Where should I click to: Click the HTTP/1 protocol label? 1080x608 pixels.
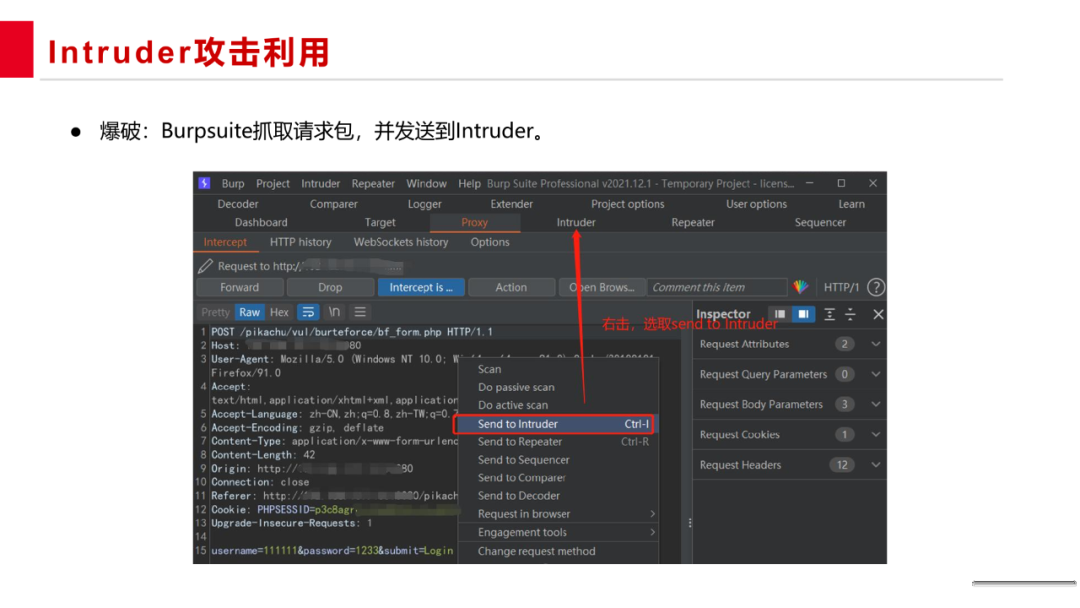click(x=841, y=287)
